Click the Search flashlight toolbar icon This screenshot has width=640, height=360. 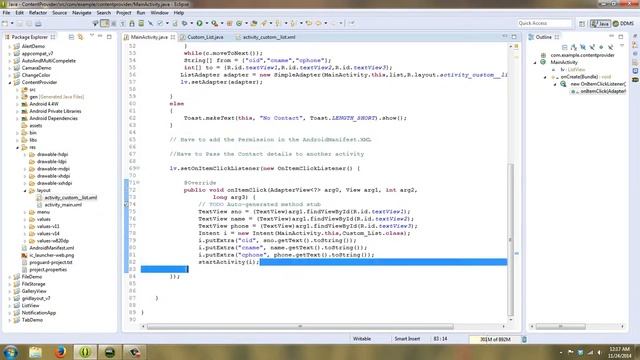[264, 23]
